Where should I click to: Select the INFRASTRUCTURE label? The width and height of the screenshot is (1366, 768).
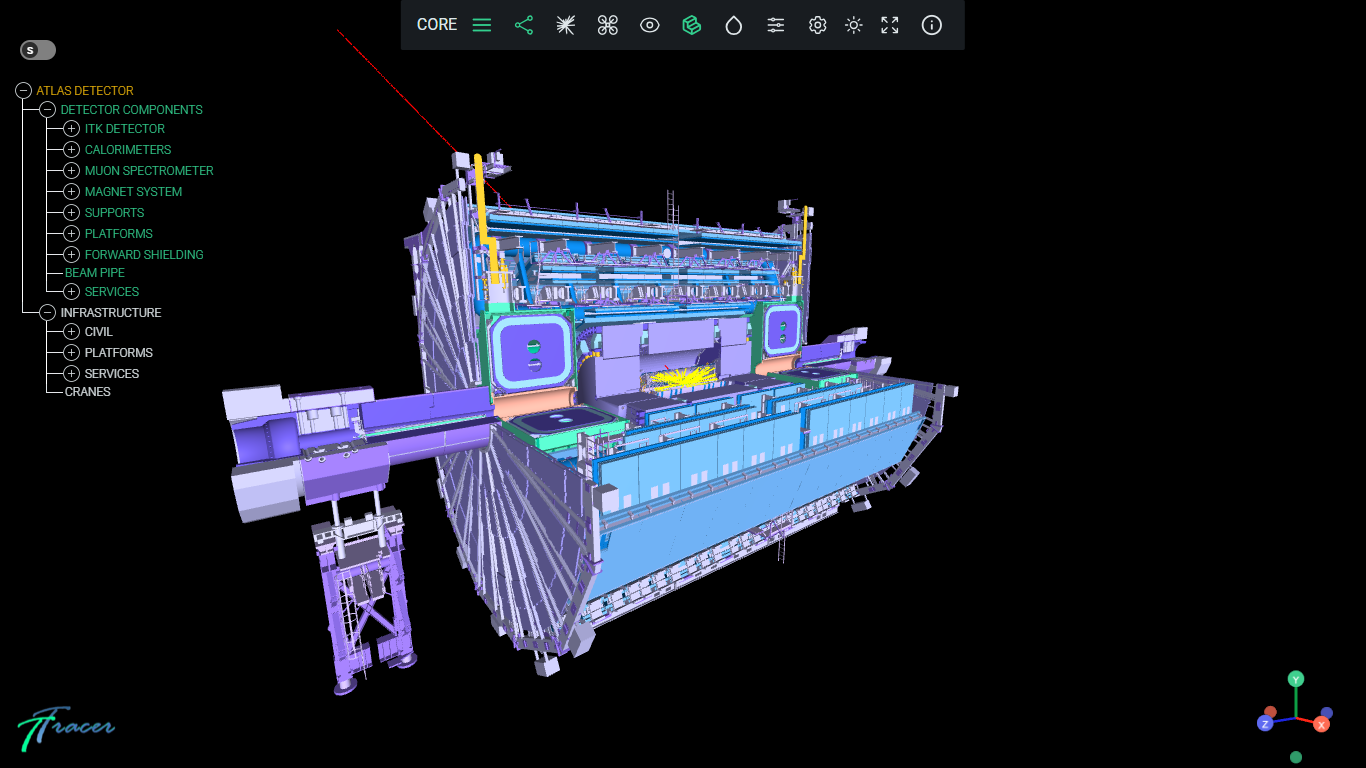pos(111,313)
